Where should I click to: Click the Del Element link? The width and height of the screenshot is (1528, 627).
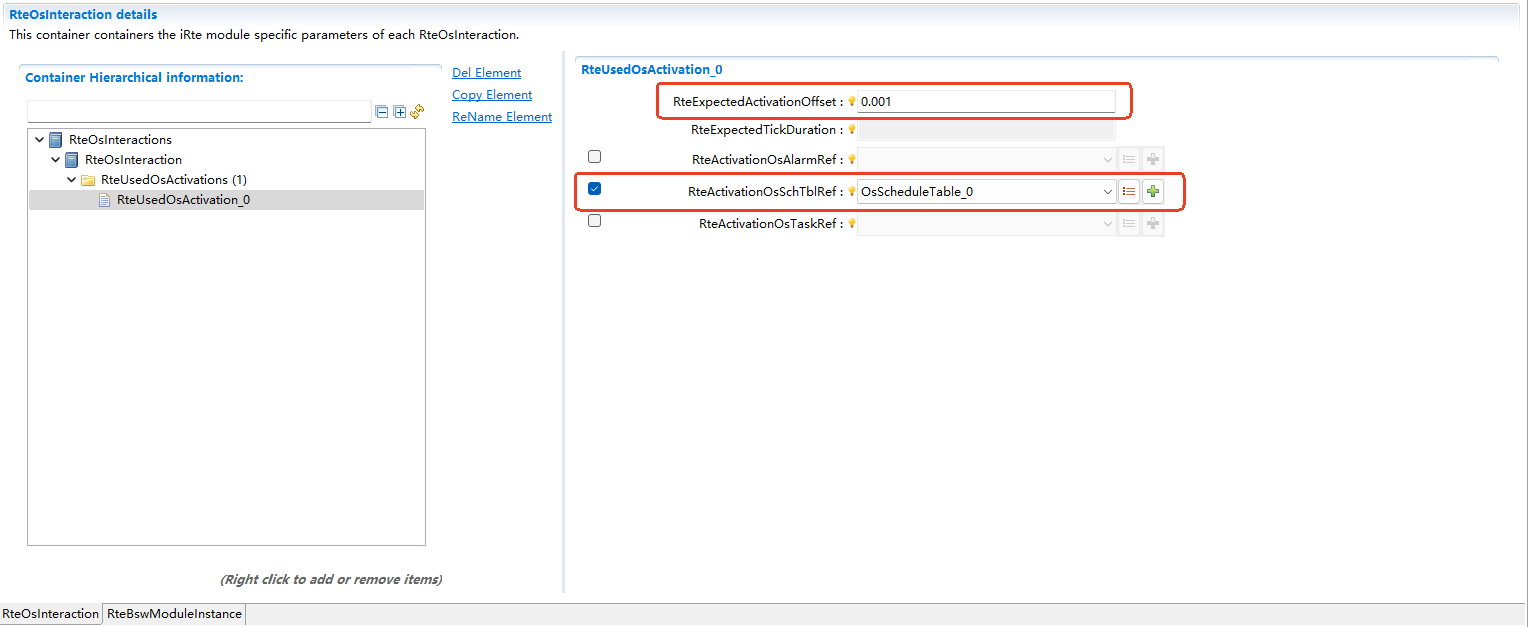pyautogui.click(x=486, y=73)
